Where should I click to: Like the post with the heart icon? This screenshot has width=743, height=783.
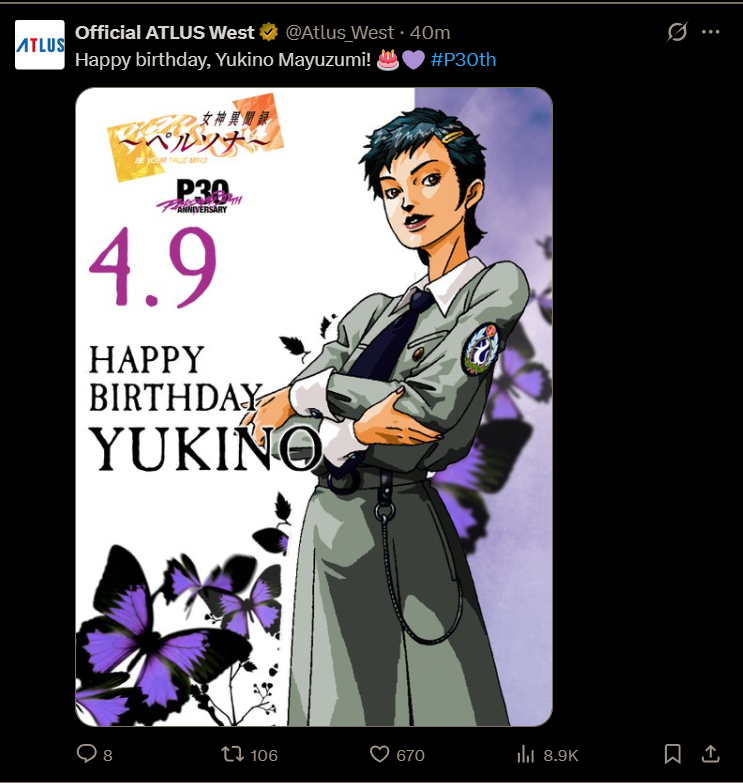click(x=379, y=754)
